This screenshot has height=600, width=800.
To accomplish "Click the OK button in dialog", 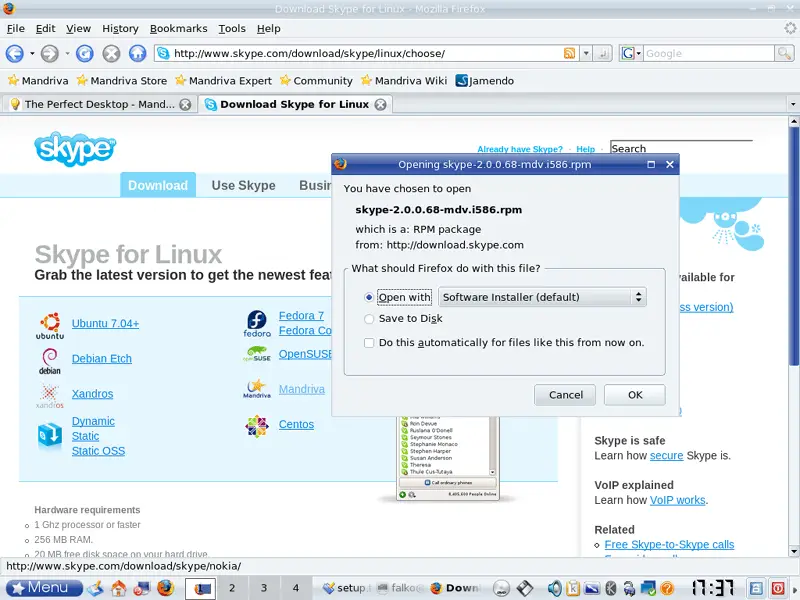I will coord(635,395).
